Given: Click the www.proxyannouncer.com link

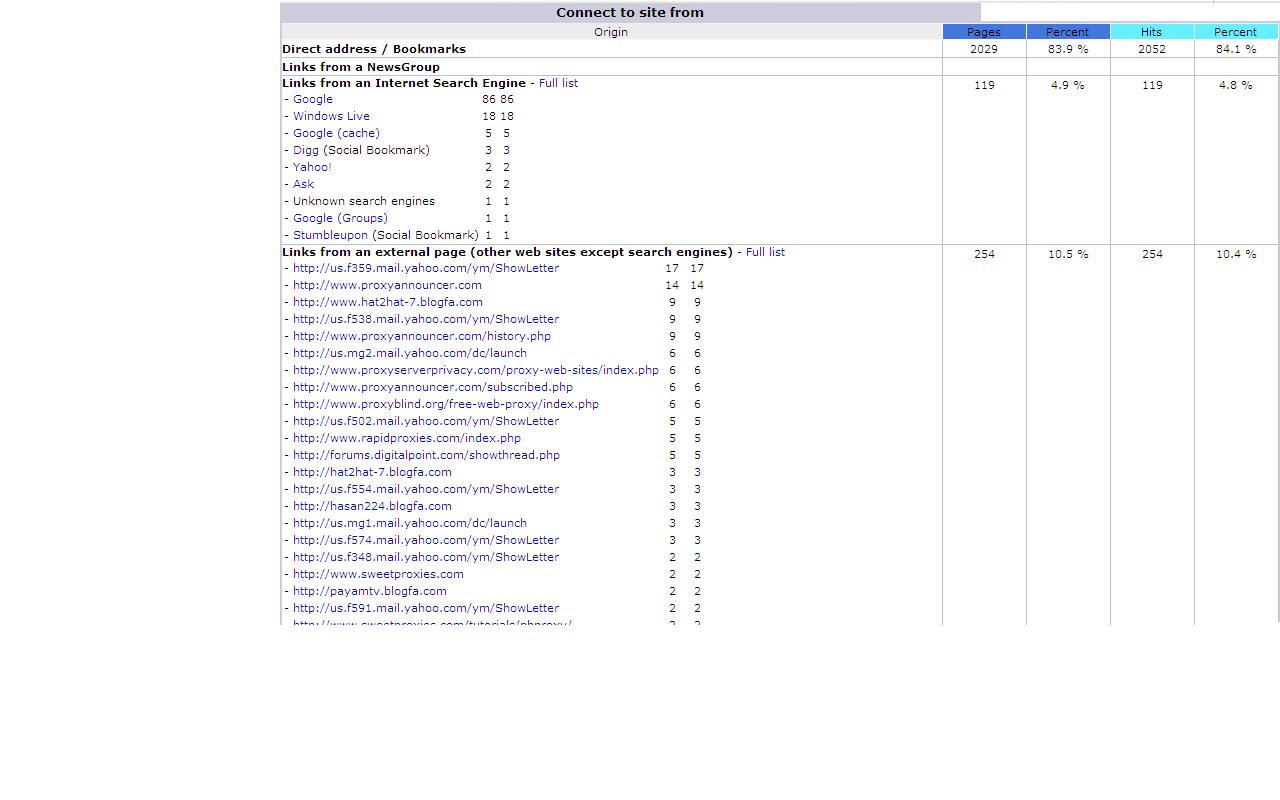Looking at the screenshot, I should coord(387,285).
